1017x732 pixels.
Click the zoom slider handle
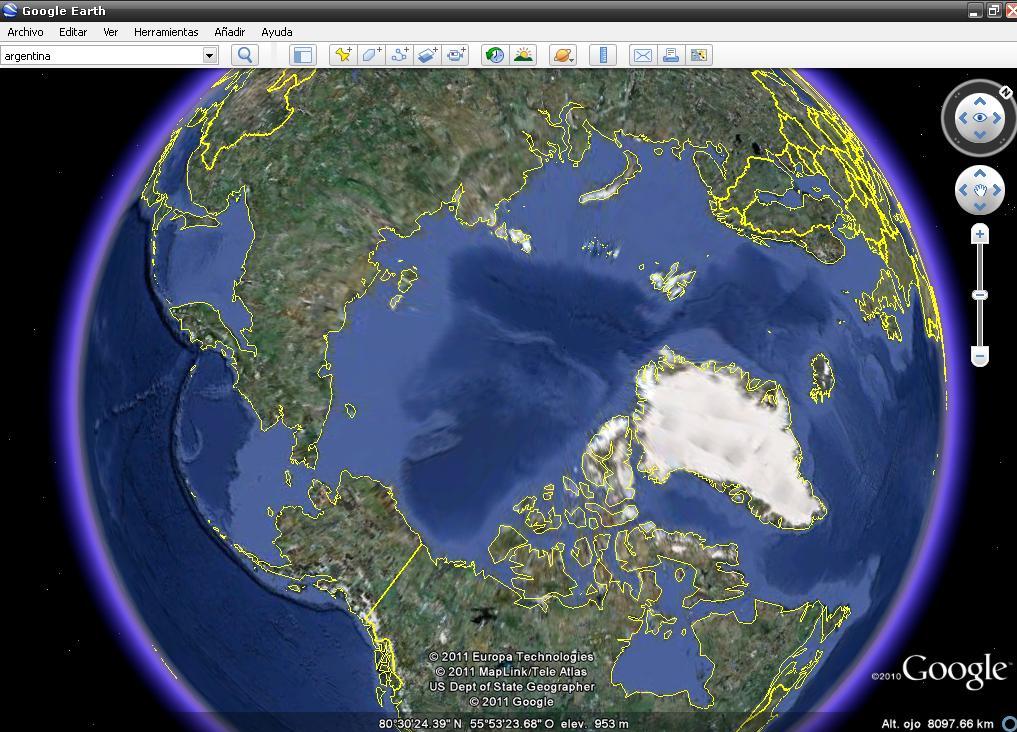click(x=980, y=295)
